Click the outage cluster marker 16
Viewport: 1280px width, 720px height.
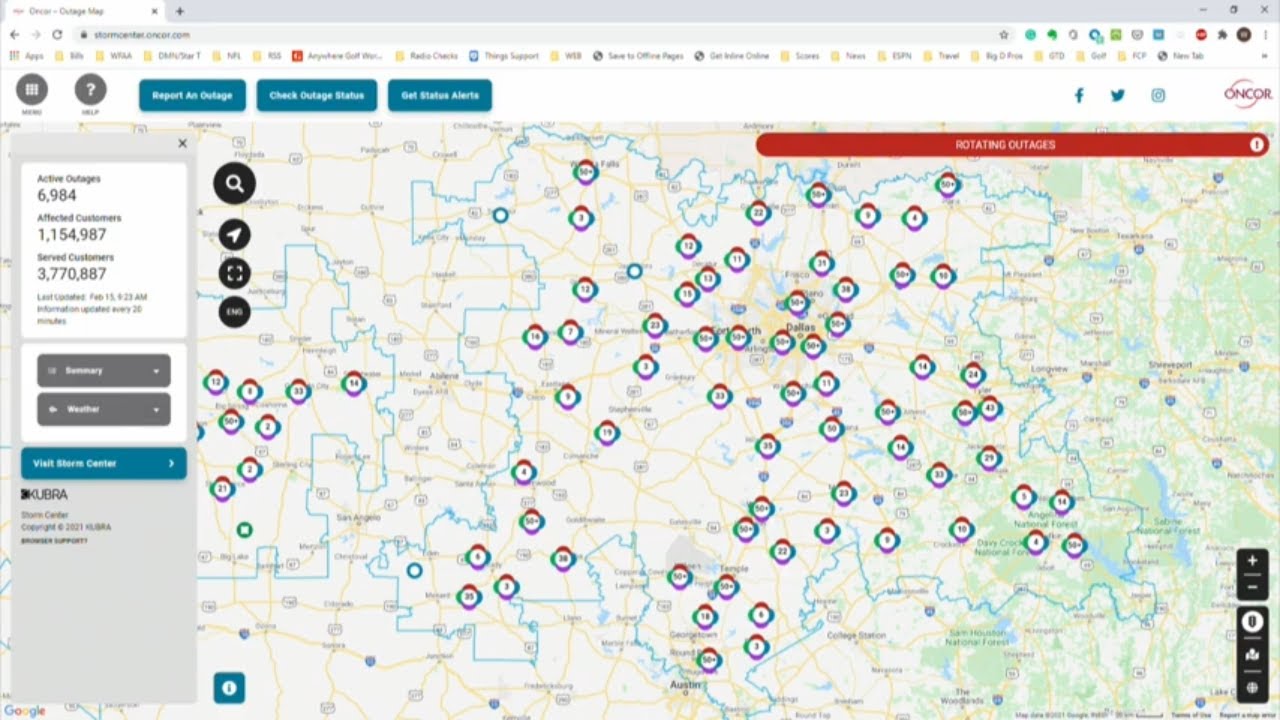pyautogui.click(x=535, y=337)
